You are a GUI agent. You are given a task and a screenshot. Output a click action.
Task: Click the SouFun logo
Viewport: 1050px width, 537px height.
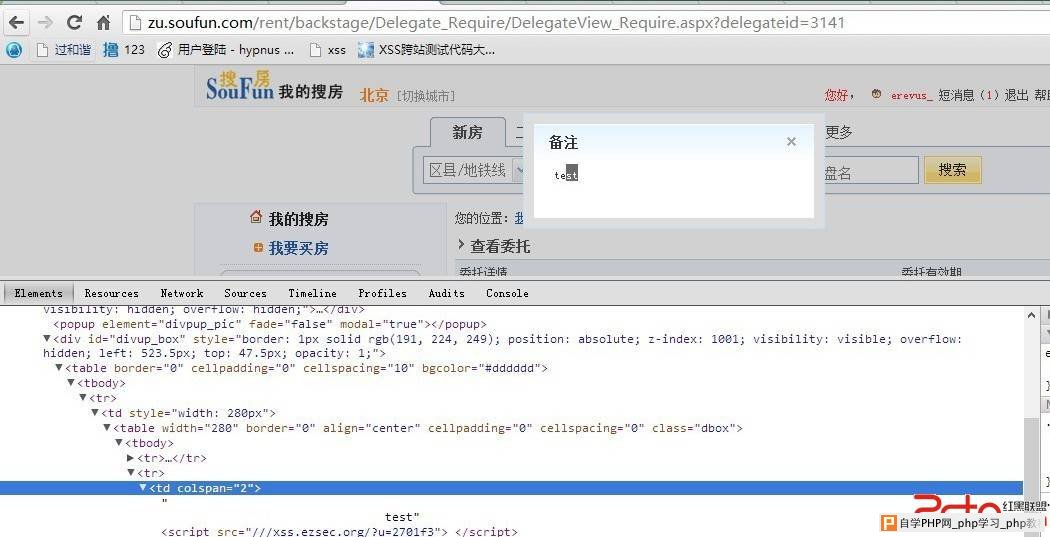point(240,84)
